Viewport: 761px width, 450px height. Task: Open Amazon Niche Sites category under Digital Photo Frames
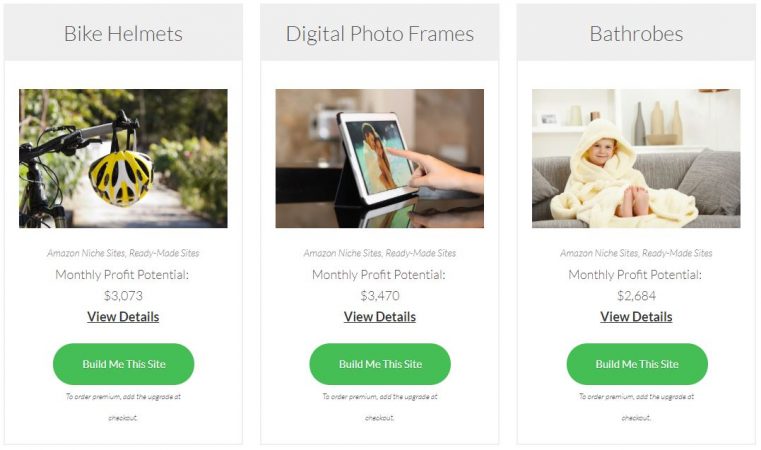343,253
